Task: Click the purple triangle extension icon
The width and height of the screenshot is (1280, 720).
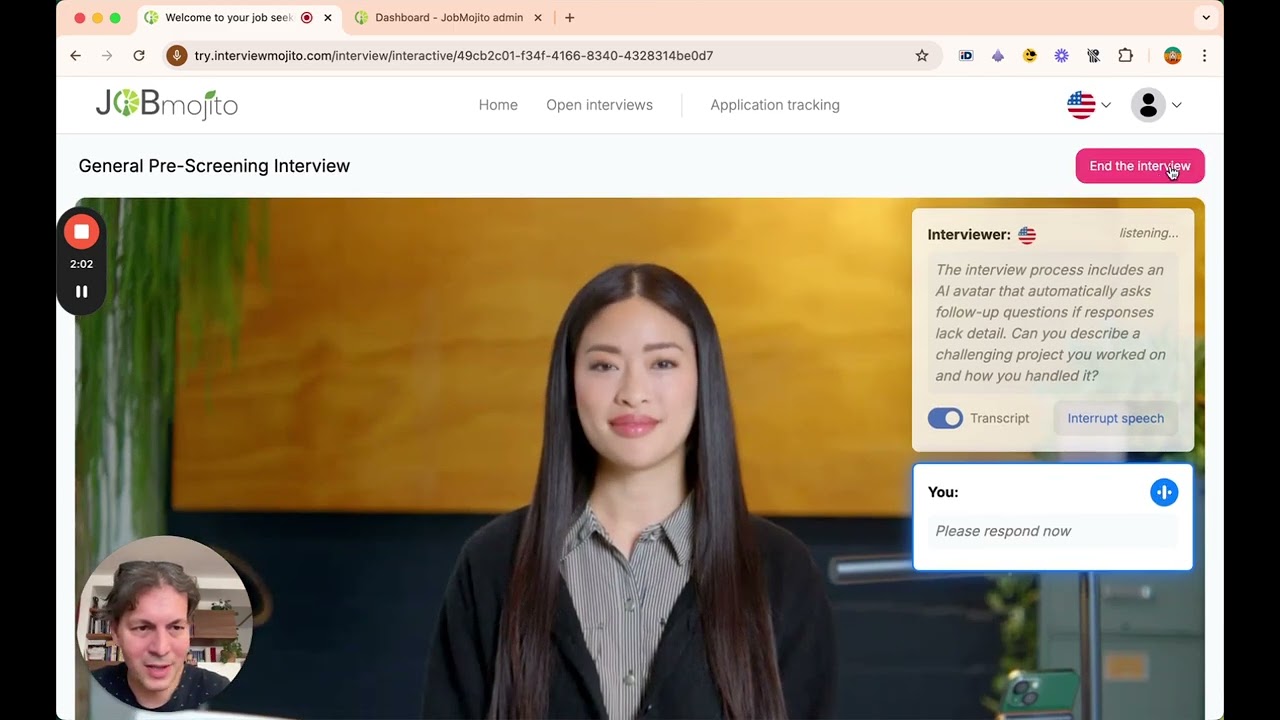Action: (x=998, y=56)
